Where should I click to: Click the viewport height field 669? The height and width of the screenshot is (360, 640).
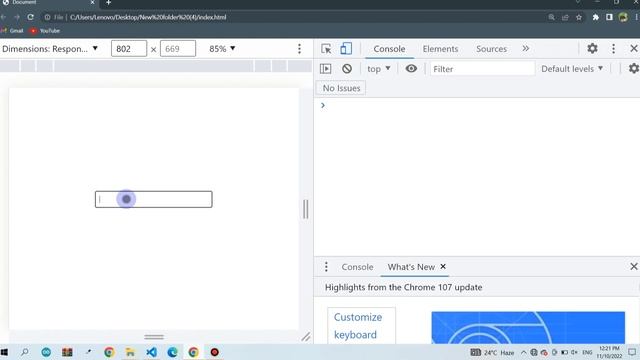coord(178,49)
